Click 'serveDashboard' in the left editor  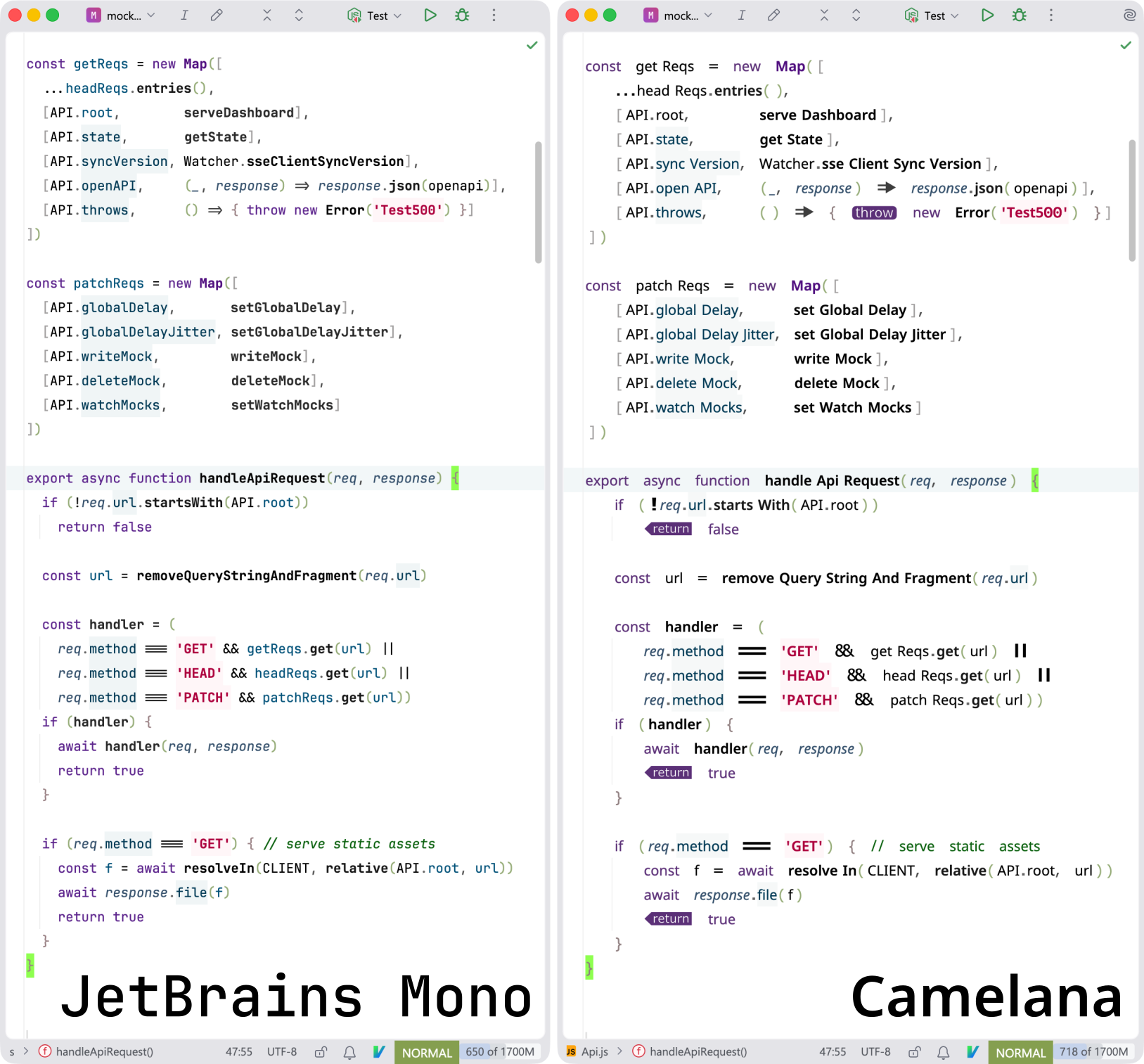tap(239, 113)
